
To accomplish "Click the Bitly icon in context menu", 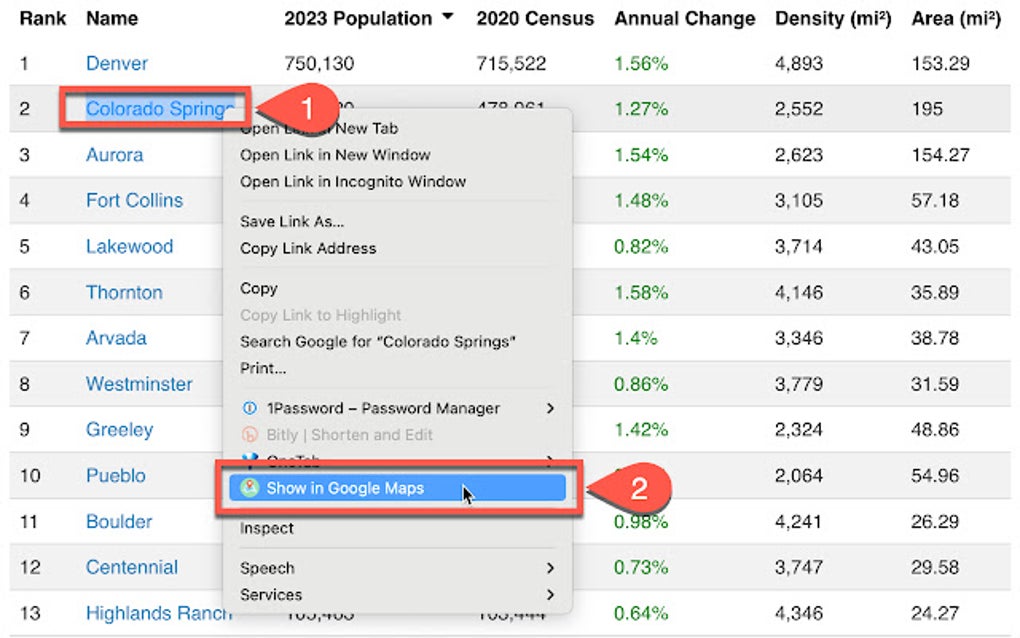I will [x=250, y=435].
